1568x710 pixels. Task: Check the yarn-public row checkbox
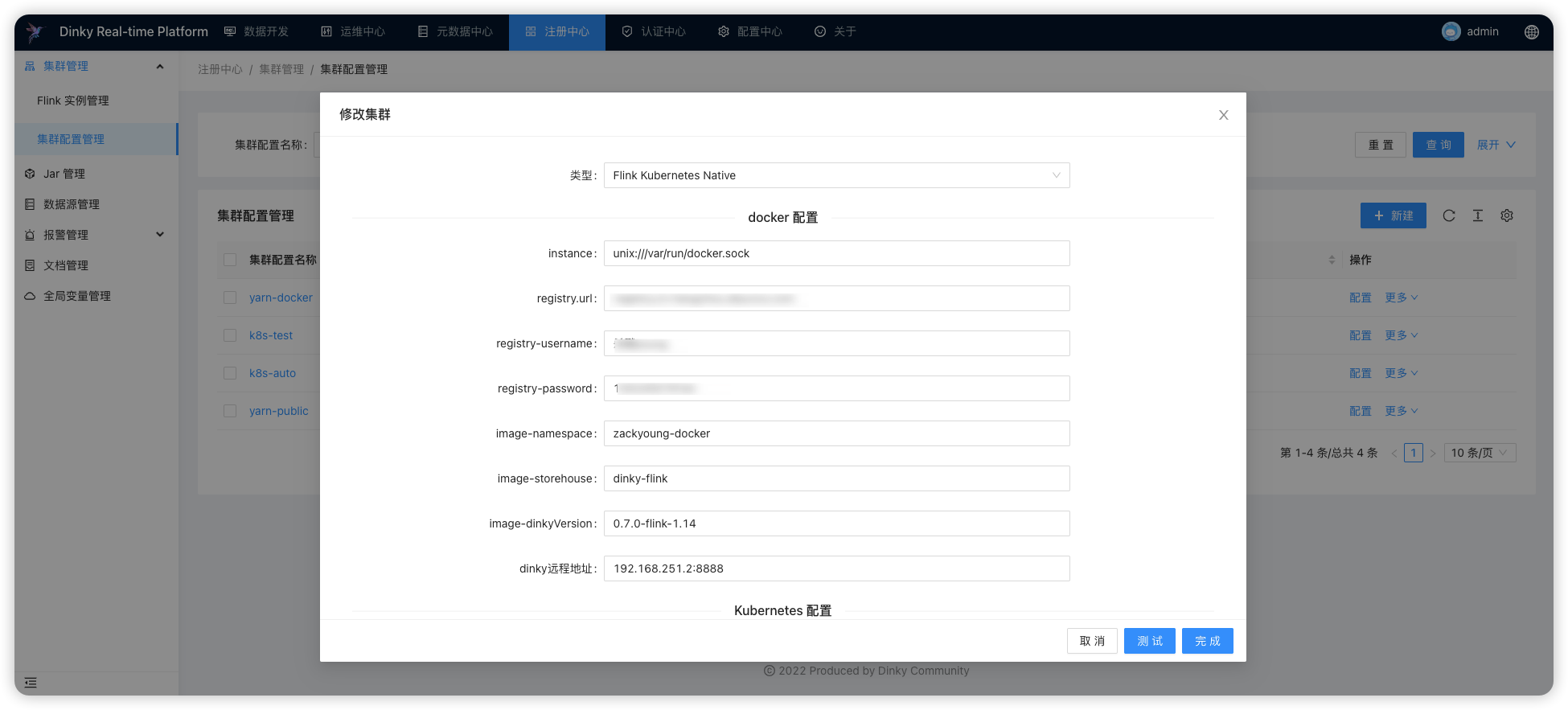click(x=230, y=411)
